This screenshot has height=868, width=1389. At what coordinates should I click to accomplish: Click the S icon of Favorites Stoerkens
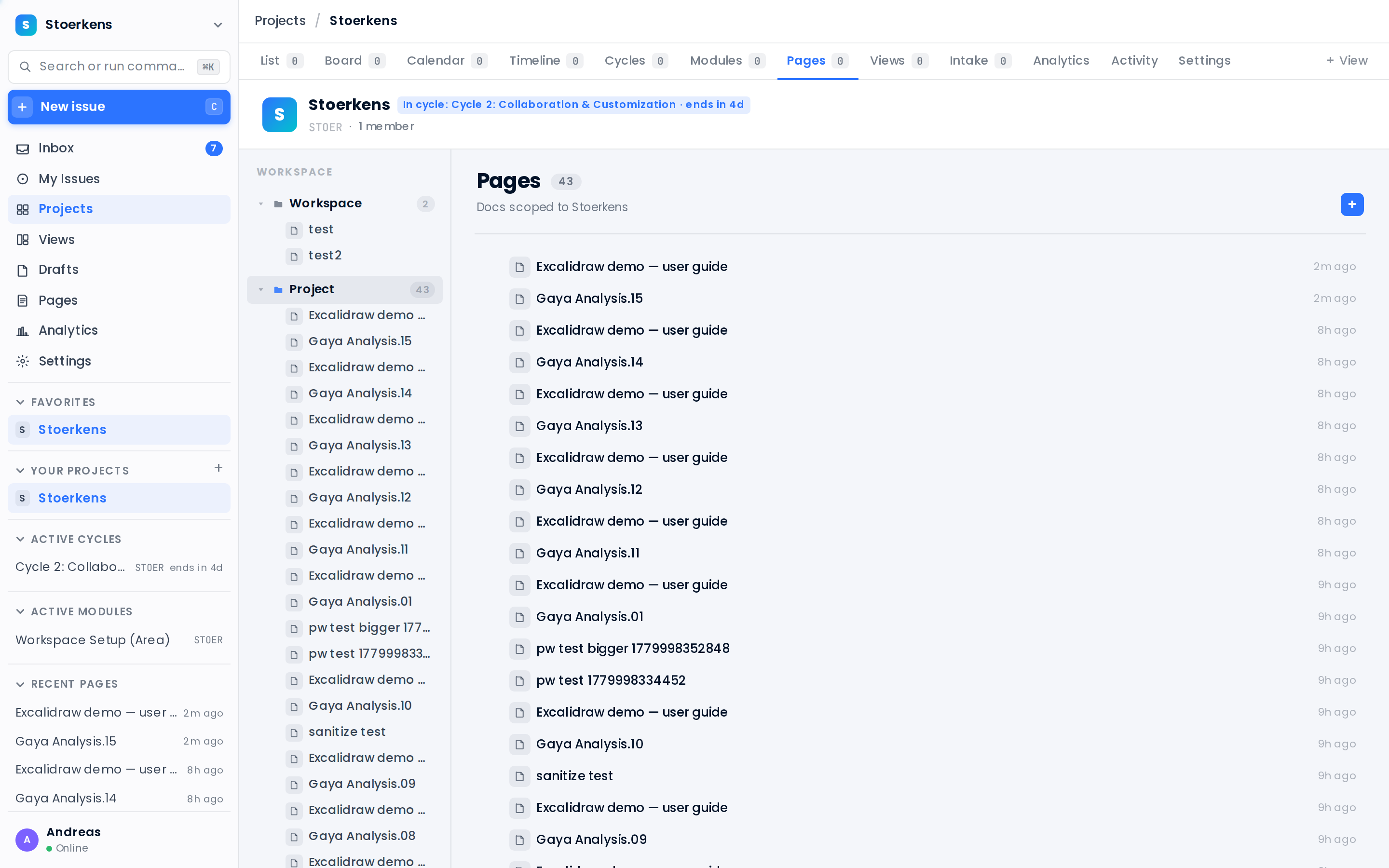[22, 430]
